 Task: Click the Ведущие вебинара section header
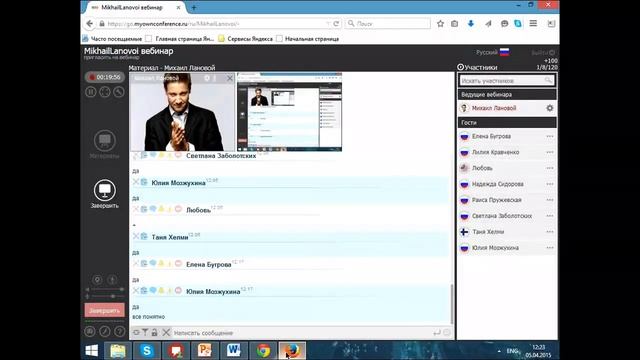click(x=507, y=94)
